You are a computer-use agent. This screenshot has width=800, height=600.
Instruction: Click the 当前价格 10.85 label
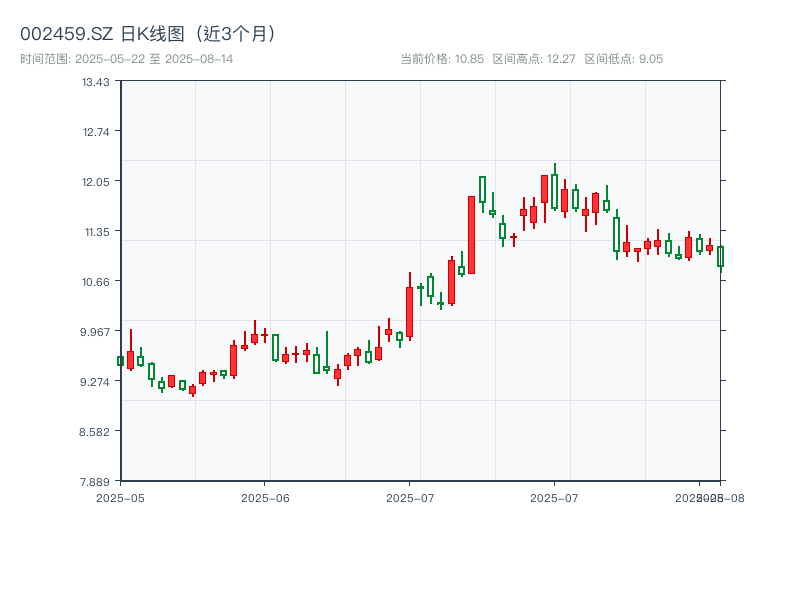pyautogui.click(x=441, y=59)
